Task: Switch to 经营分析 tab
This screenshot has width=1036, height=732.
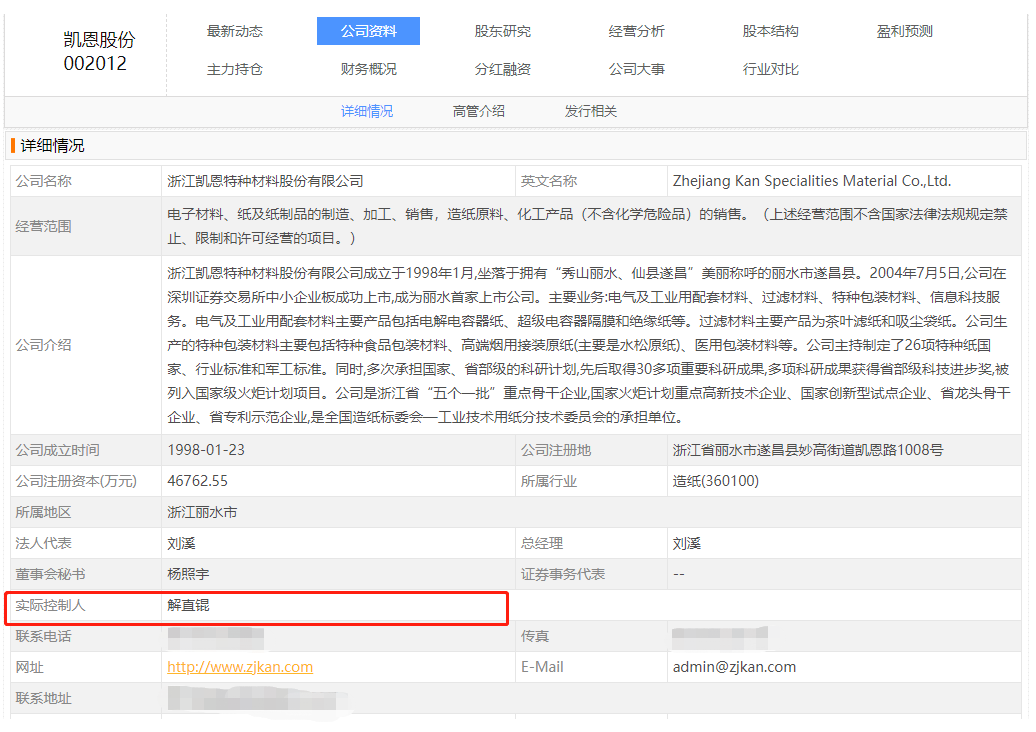Action: coord(636,31)
